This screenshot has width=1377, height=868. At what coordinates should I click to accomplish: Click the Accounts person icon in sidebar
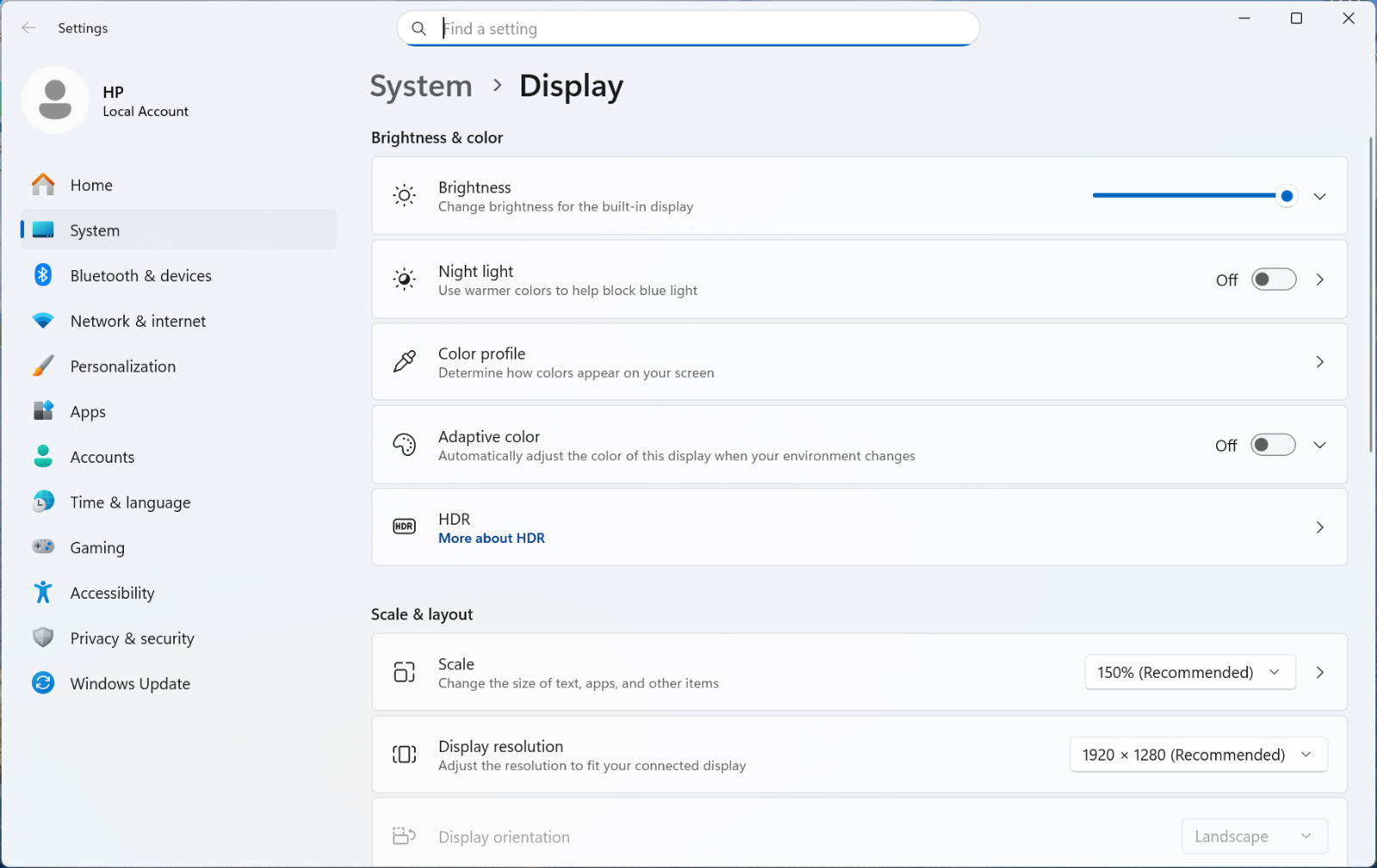pos(43,457)
